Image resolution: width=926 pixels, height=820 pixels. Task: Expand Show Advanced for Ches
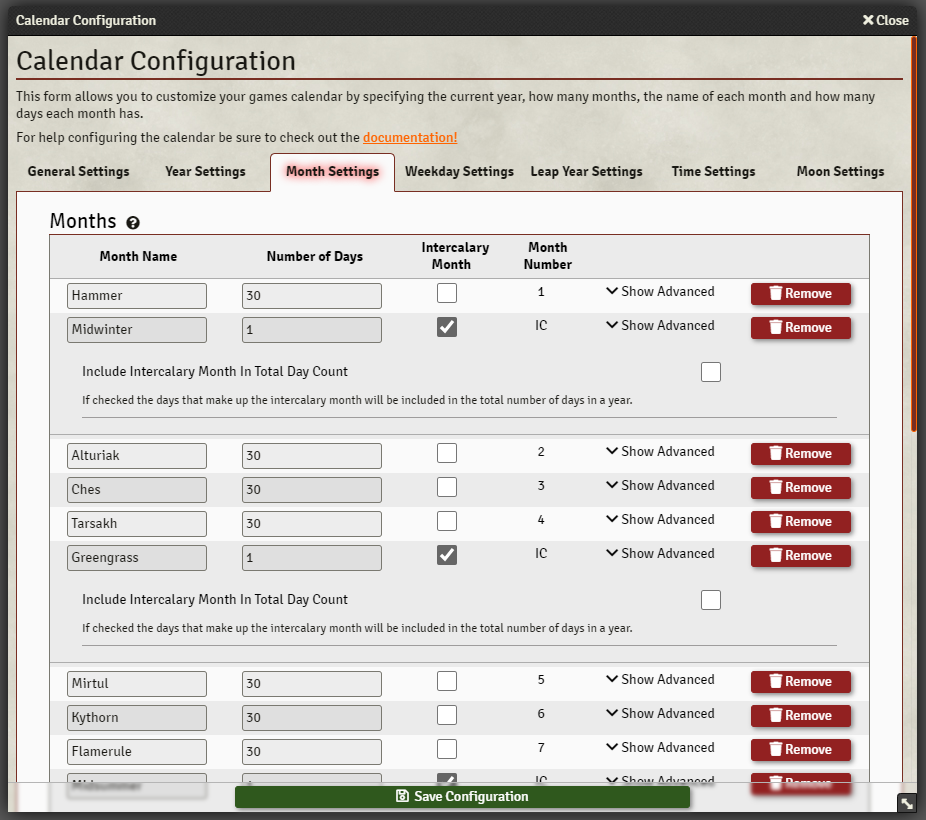click(660, 486)
